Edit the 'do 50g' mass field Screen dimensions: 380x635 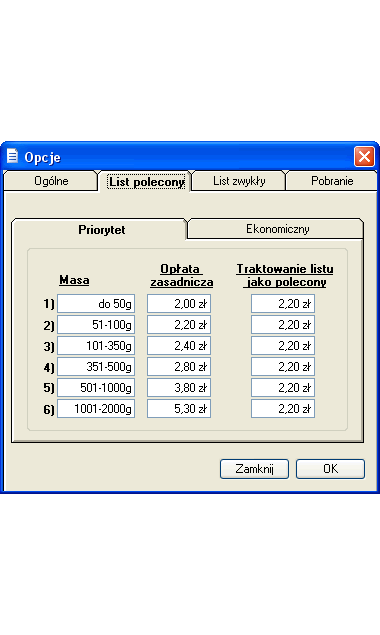coord(96,304)
